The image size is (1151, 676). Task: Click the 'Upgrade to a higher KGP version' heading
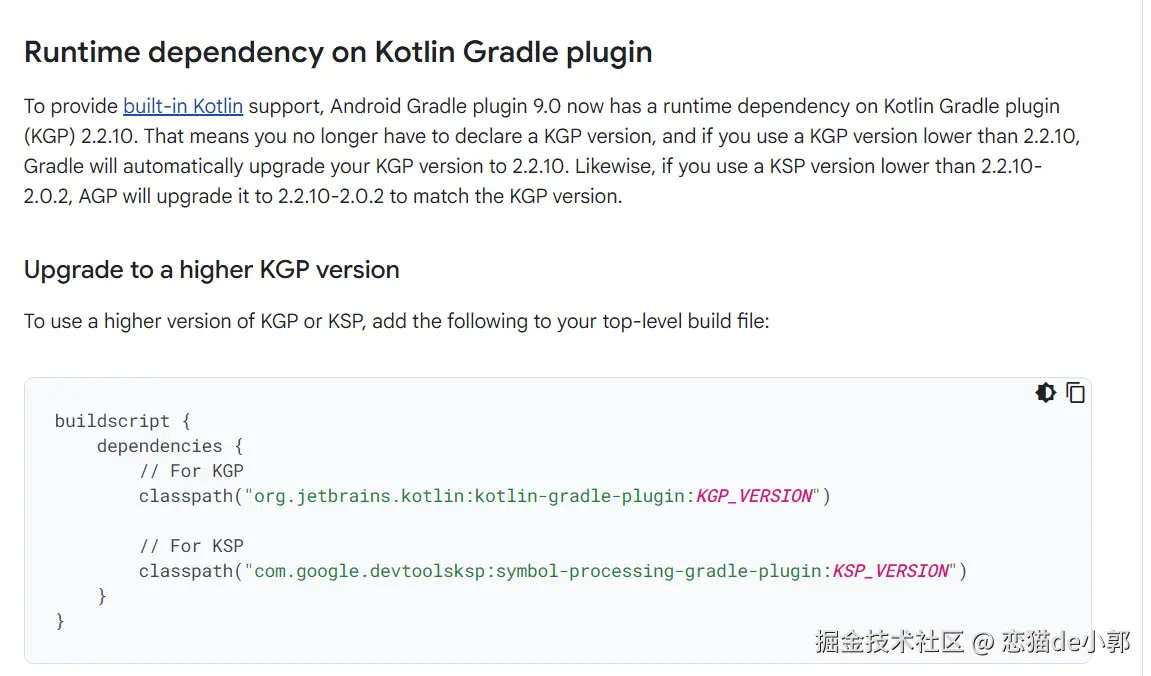(x=211, y=270)
